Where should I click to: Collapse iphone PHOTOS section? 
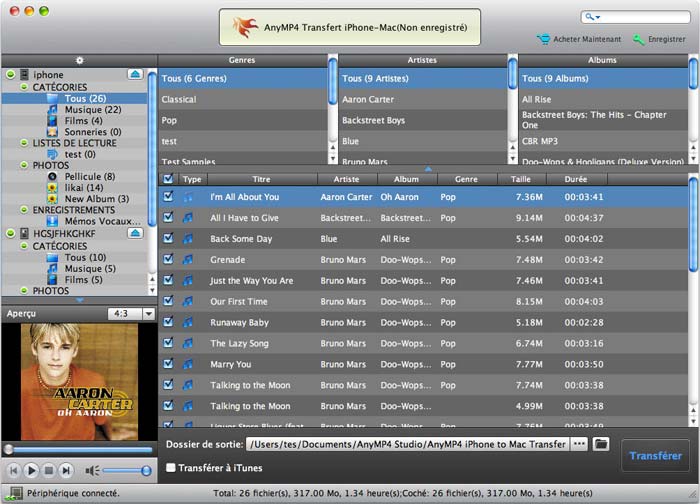[24, 165]
